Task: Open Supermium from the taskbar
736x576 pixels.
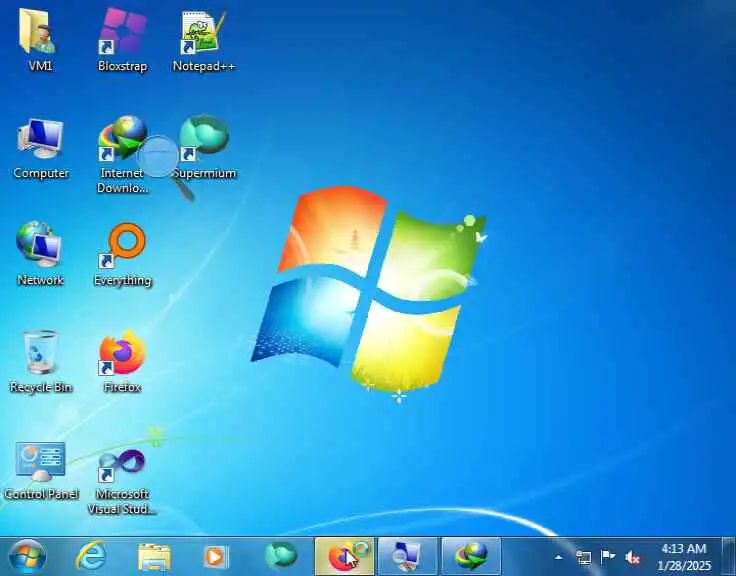Action: (x=281, y=556)
